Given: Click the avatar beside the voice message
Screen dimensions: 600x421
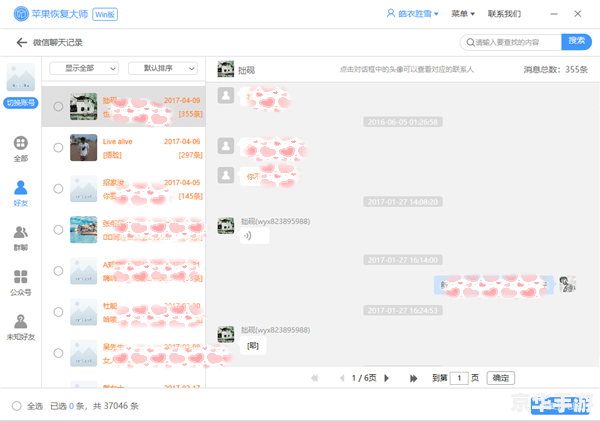Looking at the screenshot, I should point(226,225).
